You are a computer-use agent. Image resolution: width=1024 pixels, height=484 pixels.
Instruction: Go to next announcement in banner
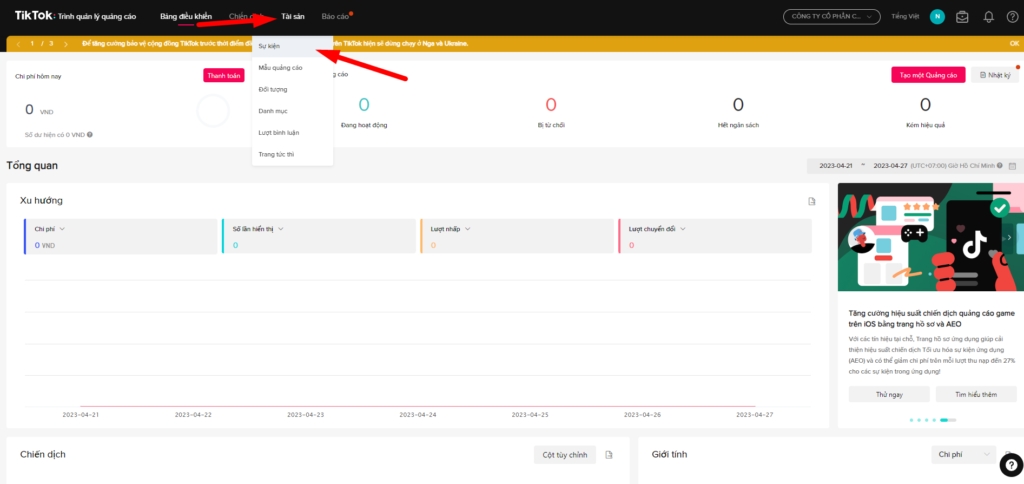coord(66,44)
